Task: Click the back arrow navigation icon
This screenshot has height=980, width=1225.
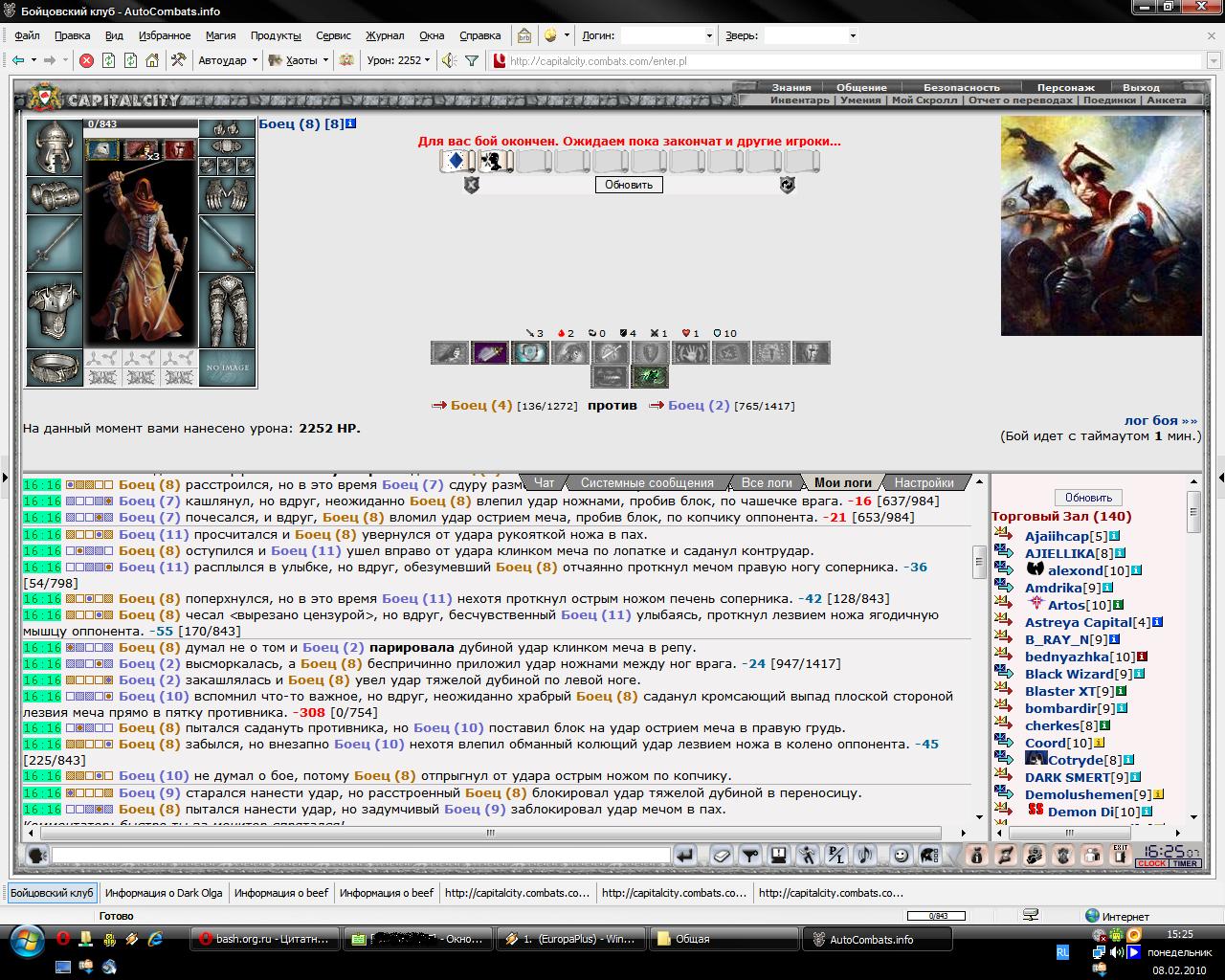Action: coord(18,60)
